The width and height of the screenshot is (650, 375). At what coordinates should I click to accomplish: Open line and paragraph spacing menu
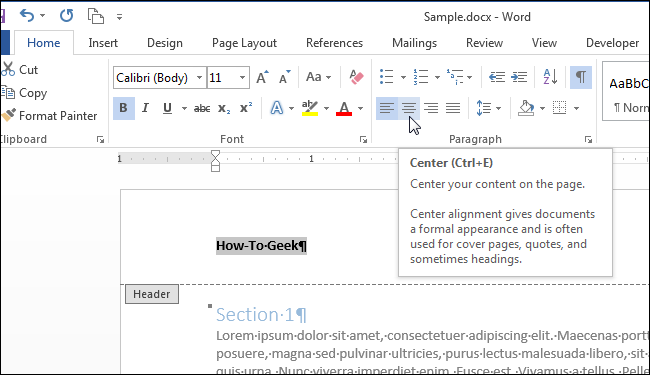(489, 109)
